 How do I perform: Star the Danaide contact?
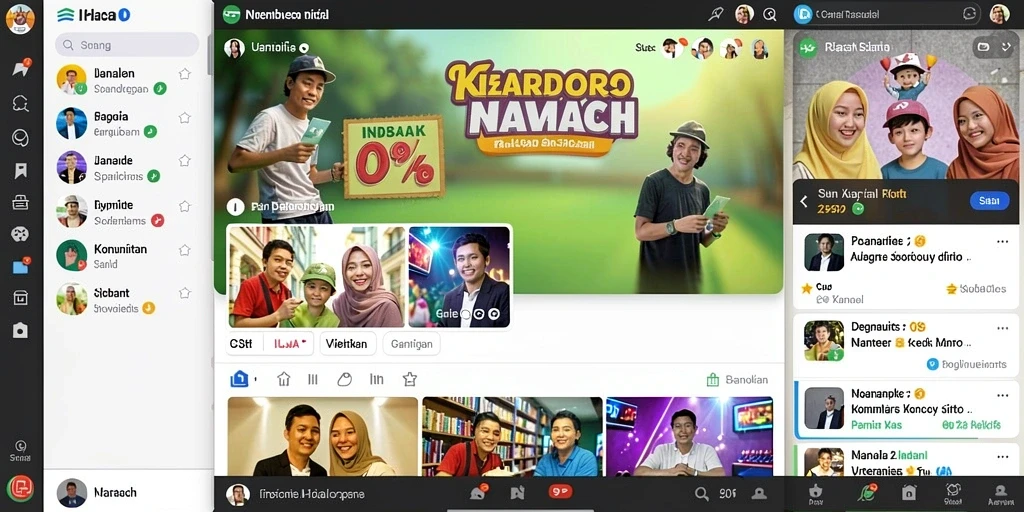click(185, 161)
